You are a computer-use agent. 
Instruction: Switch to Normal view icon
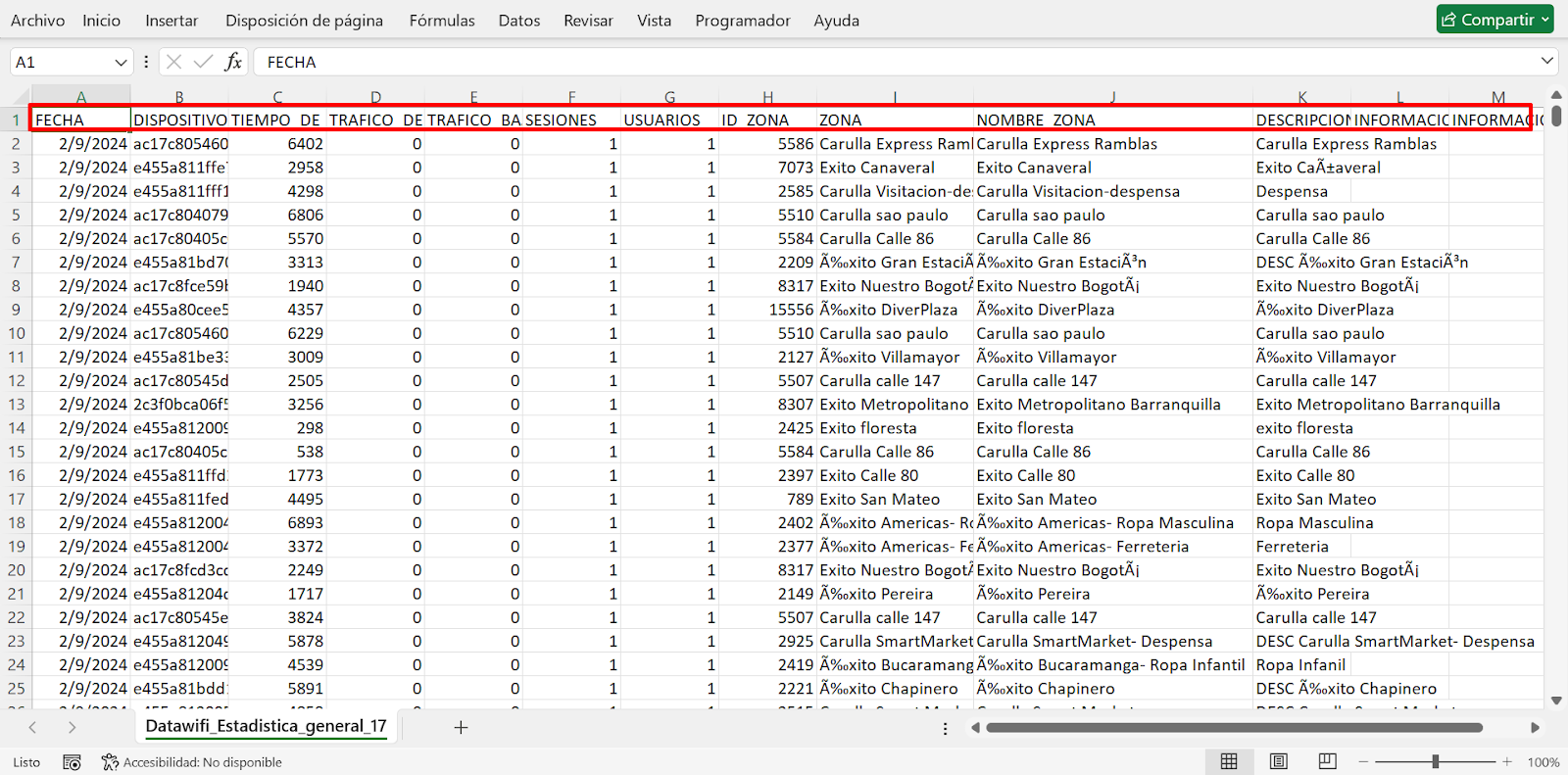pos(1229,761)
